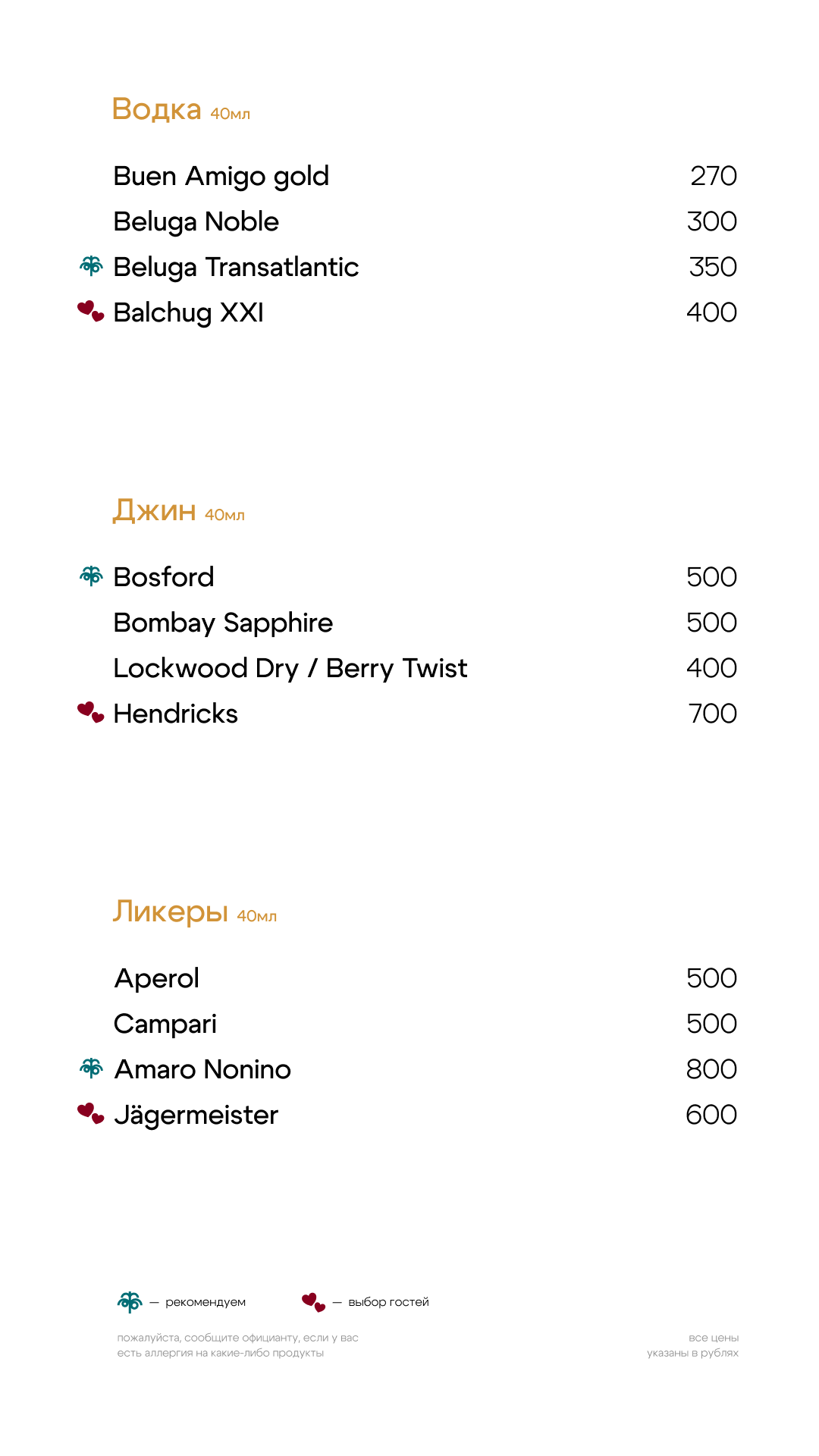
Task: Select the Джин section heading
Action: pyautogui.click(x=155, y=510)
